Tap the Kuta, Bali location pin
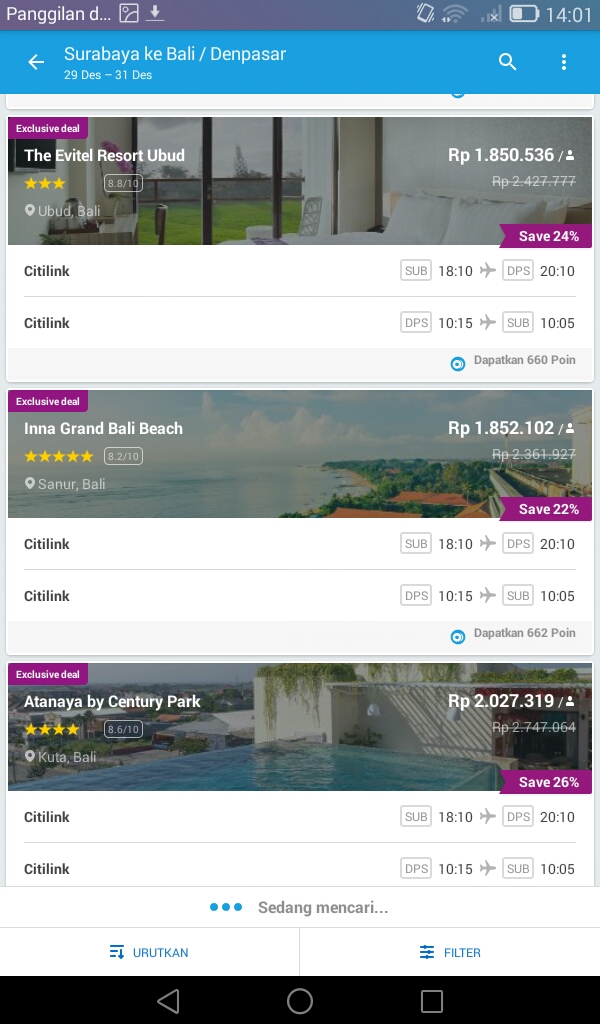600x1024 pixels. tap(30, 757)
